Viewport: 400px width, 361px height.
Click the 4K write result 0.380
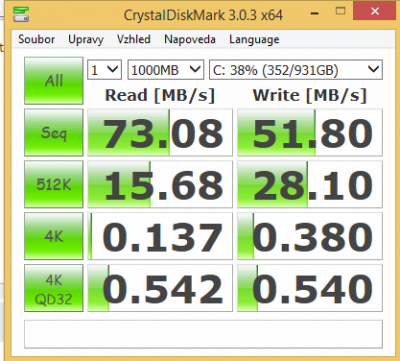310,236
